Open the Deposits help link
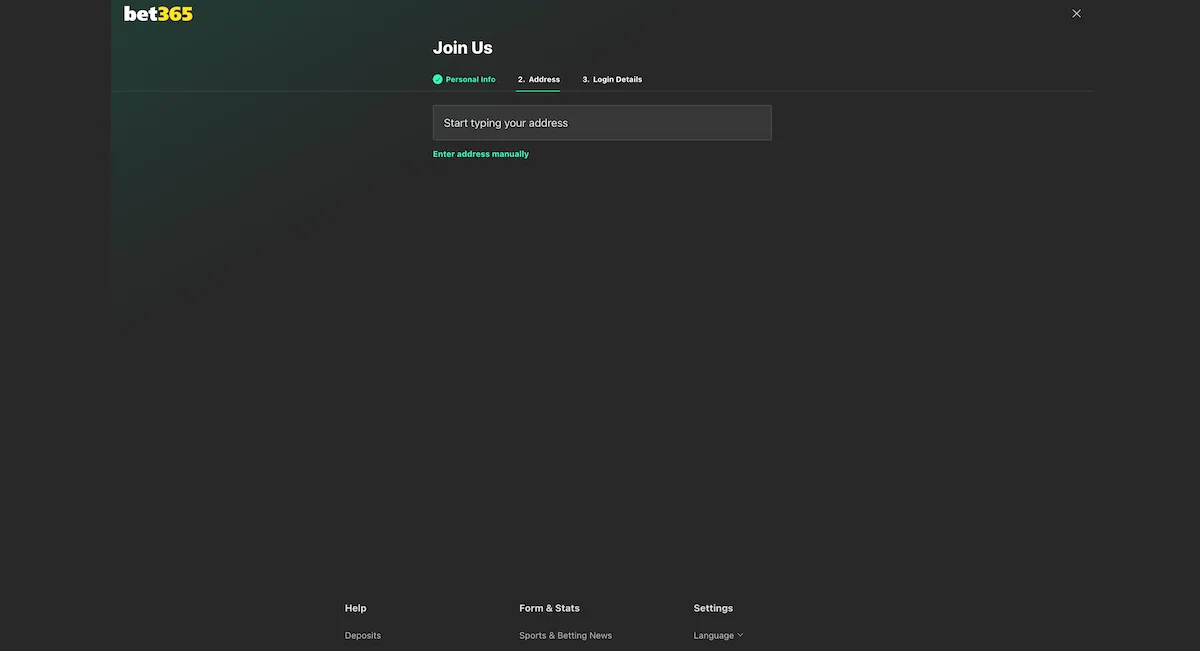 pyautogui.click(x=363, y=636)
